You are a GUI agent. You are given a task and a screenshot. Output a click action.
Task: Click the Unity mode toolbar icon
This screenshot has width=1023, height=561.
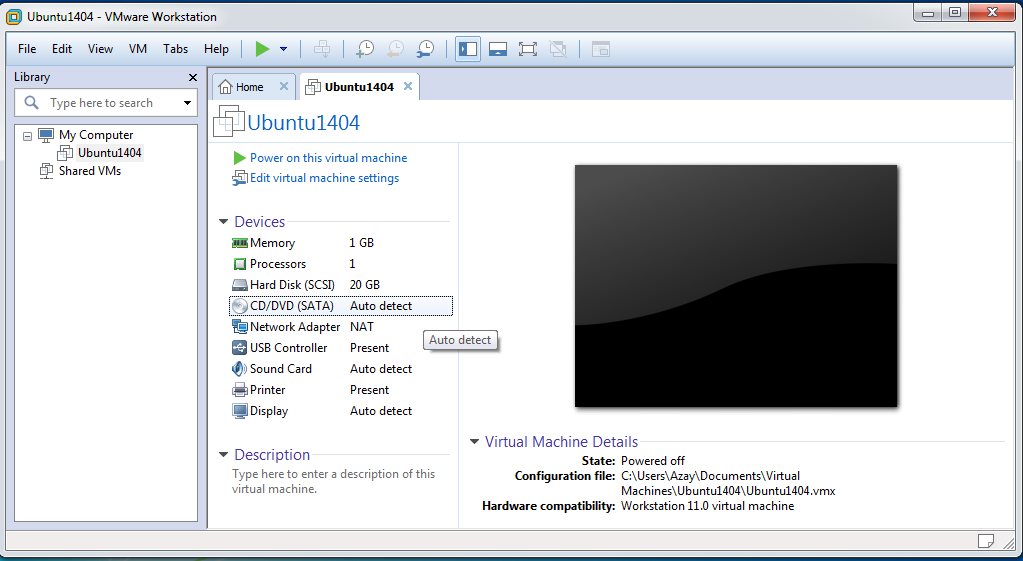tap(558, 49)
